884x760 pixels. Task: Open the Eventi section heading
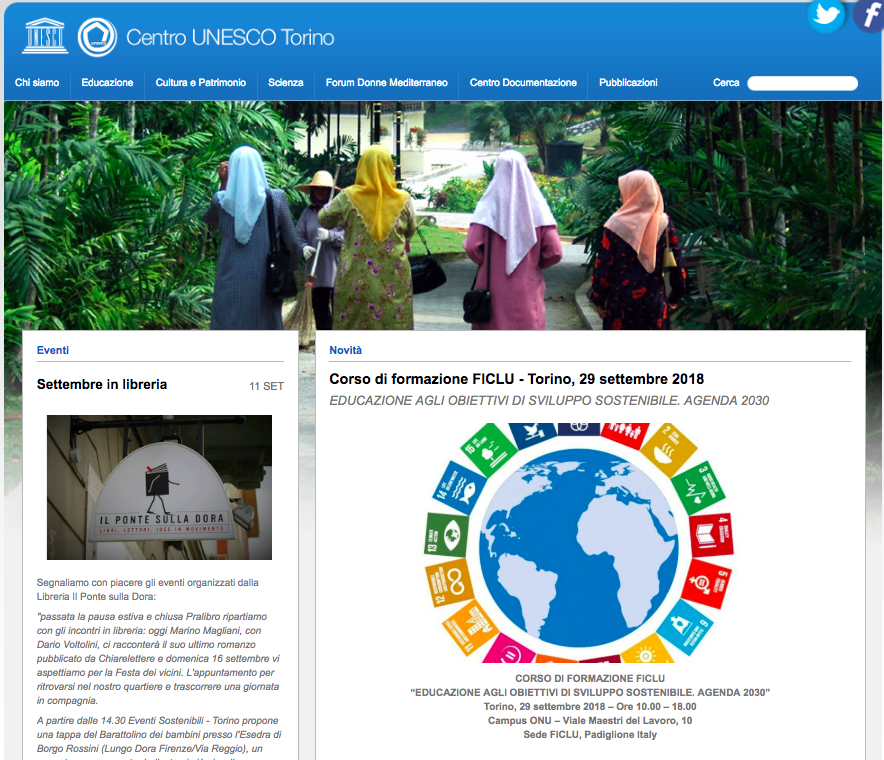click(x=53, y=350)
